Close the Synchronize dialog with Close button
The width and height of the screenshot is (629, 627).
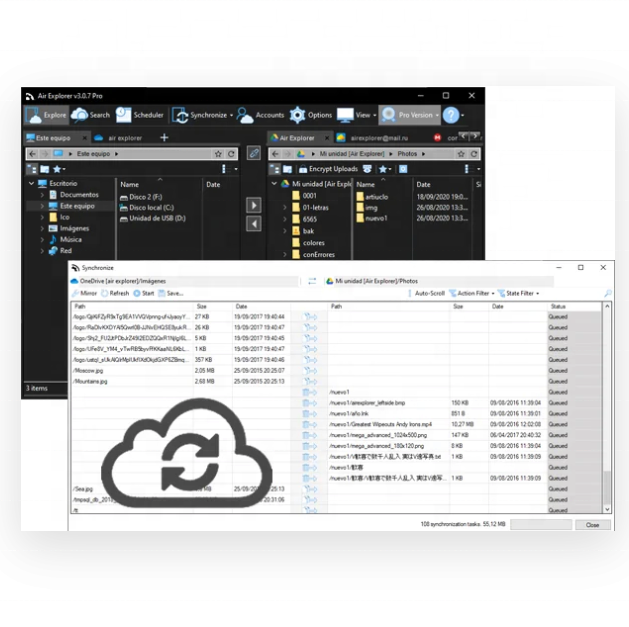(x=592, y=525)
